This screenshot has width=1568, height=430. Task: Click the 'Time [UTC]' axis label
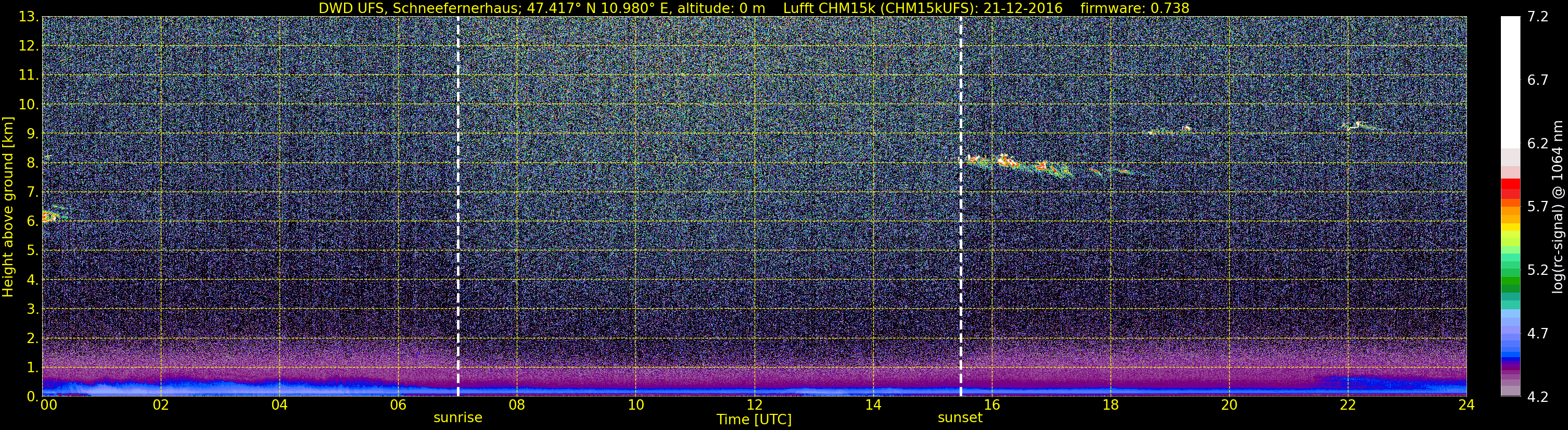[754, 420]
